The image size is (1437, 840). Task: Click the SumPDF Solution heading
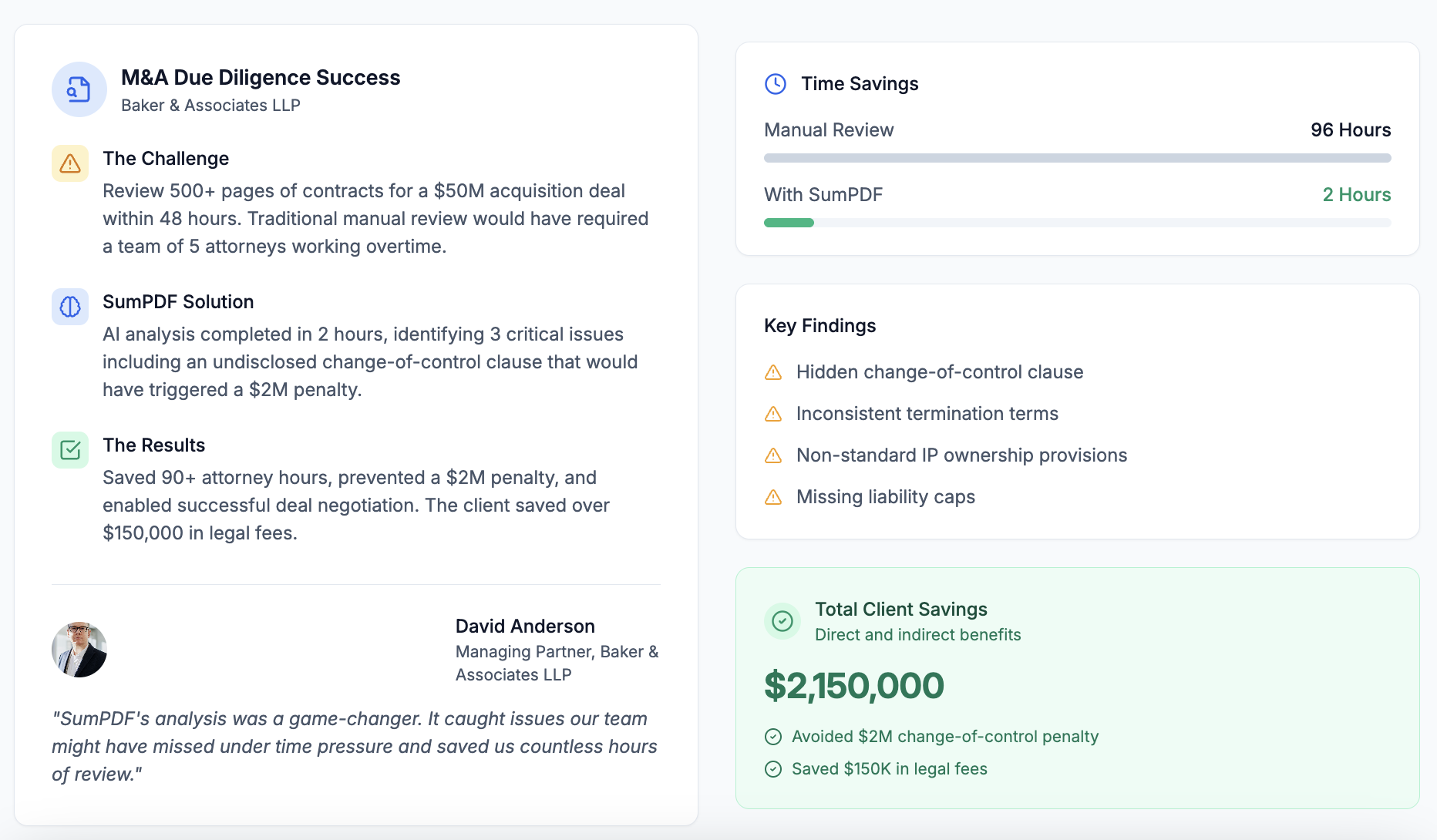pyautogui.click(x=178, y=302)
